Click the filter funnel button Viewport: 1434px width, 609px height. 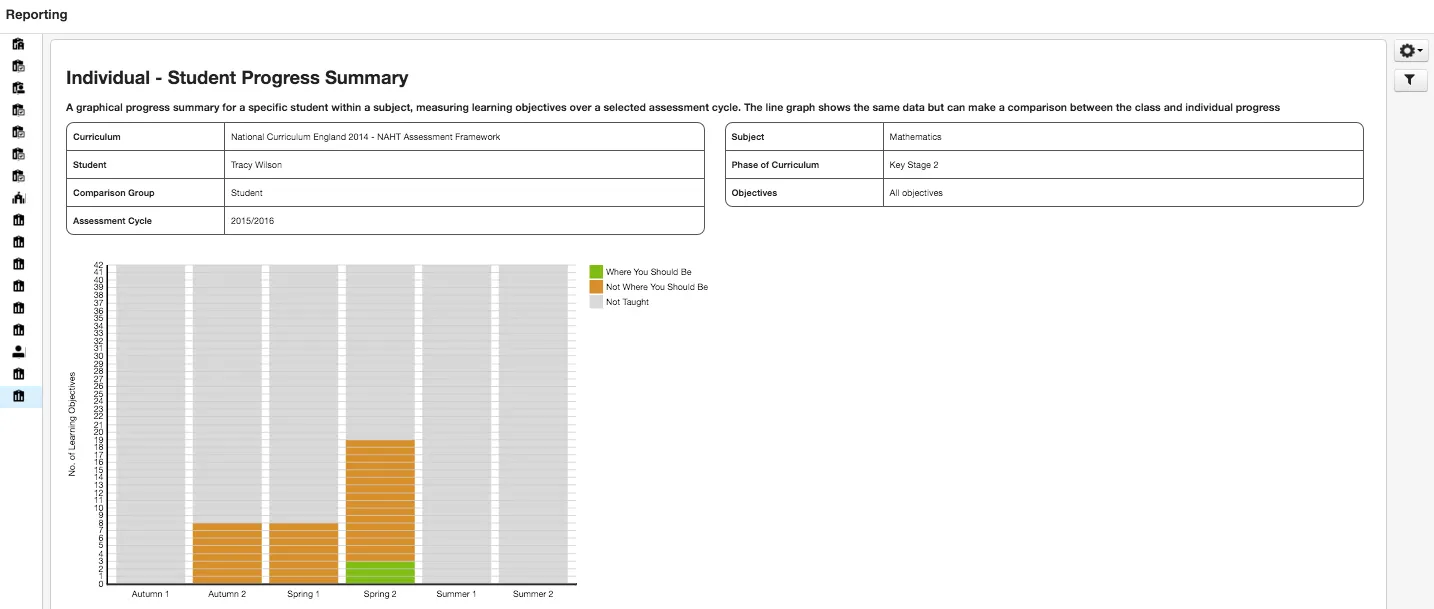coord(1410,81)
